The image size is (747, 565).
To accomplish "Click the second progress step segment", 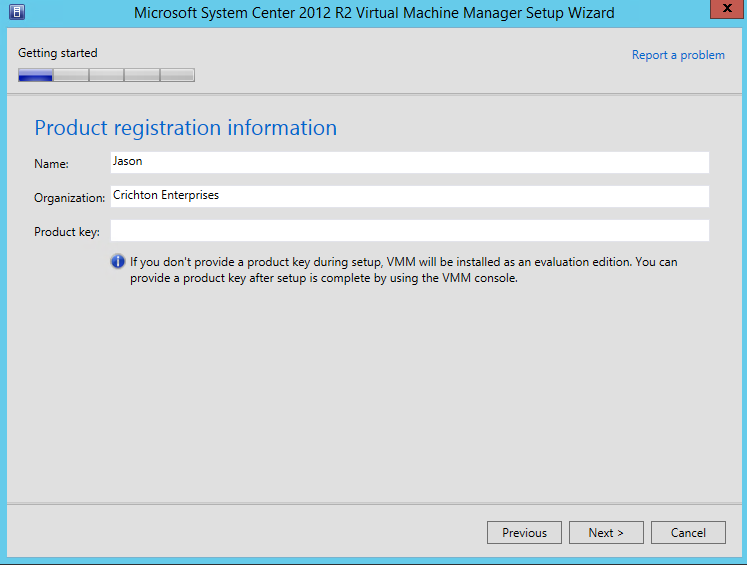I will pyautogui.click(x=71, y=75).
